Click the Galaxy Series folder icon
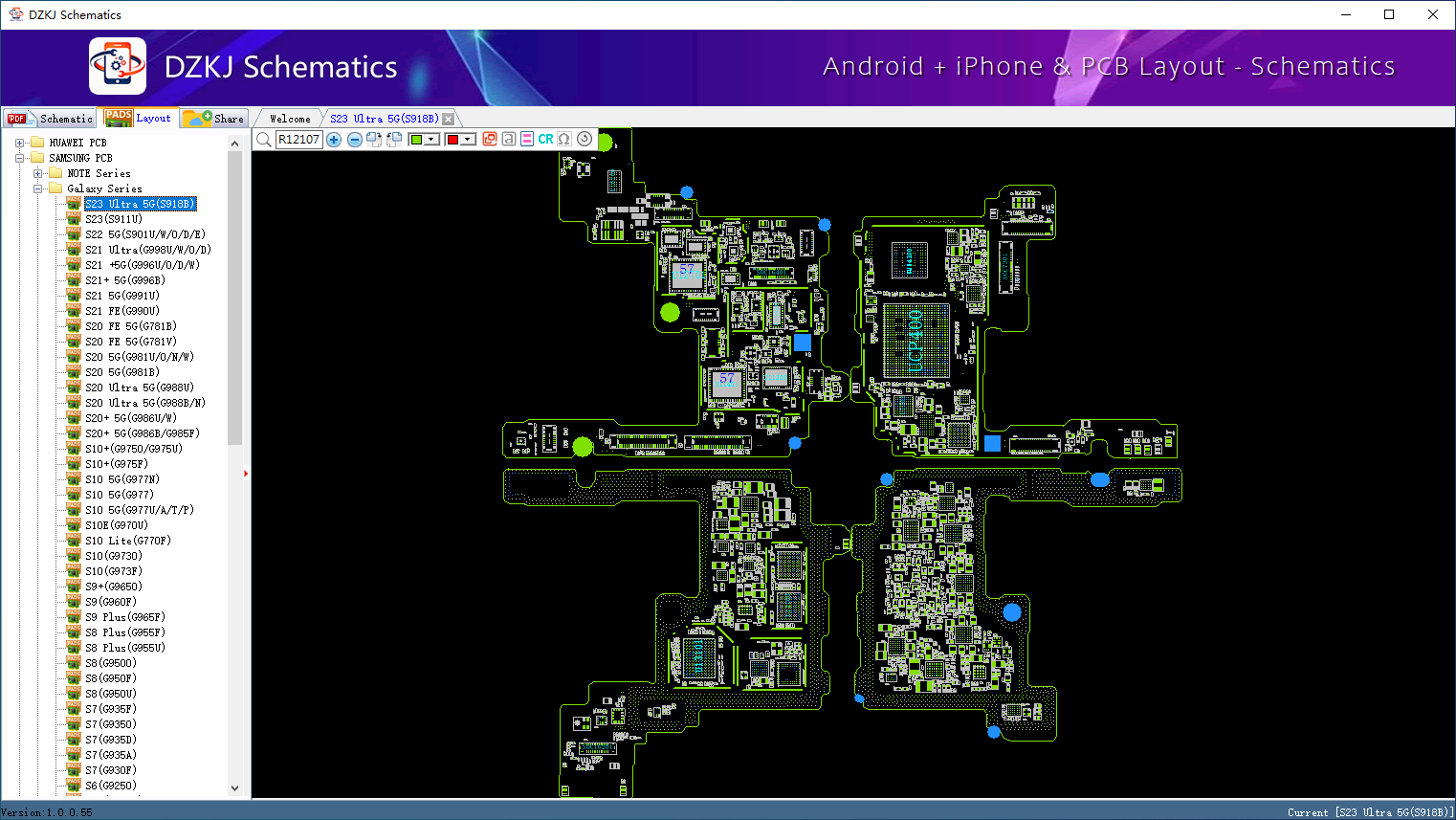Image resolution: width=1456 pixels, height=820 pixels. coord(55,188)
